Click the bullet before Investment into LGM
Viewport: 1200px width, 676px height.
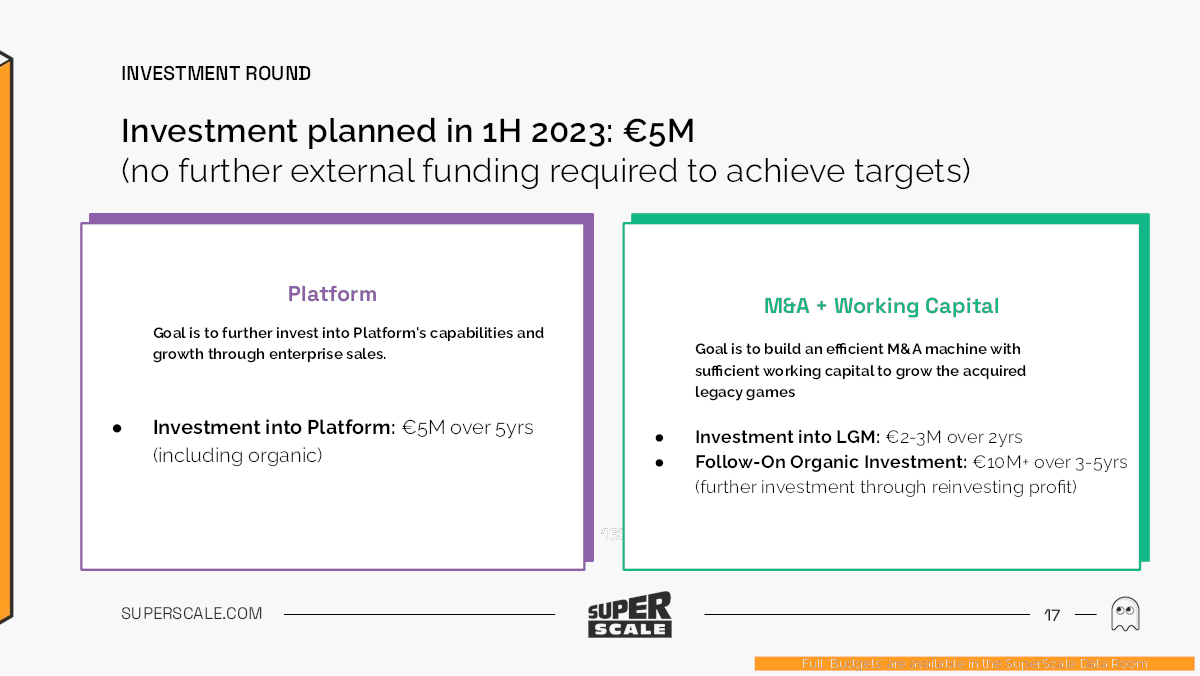(659, 438)
